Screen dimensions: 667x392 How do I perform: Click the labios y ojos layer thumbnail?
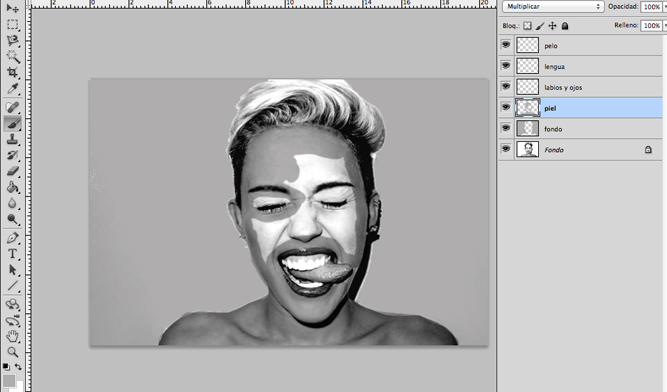[x=527, y=86]
